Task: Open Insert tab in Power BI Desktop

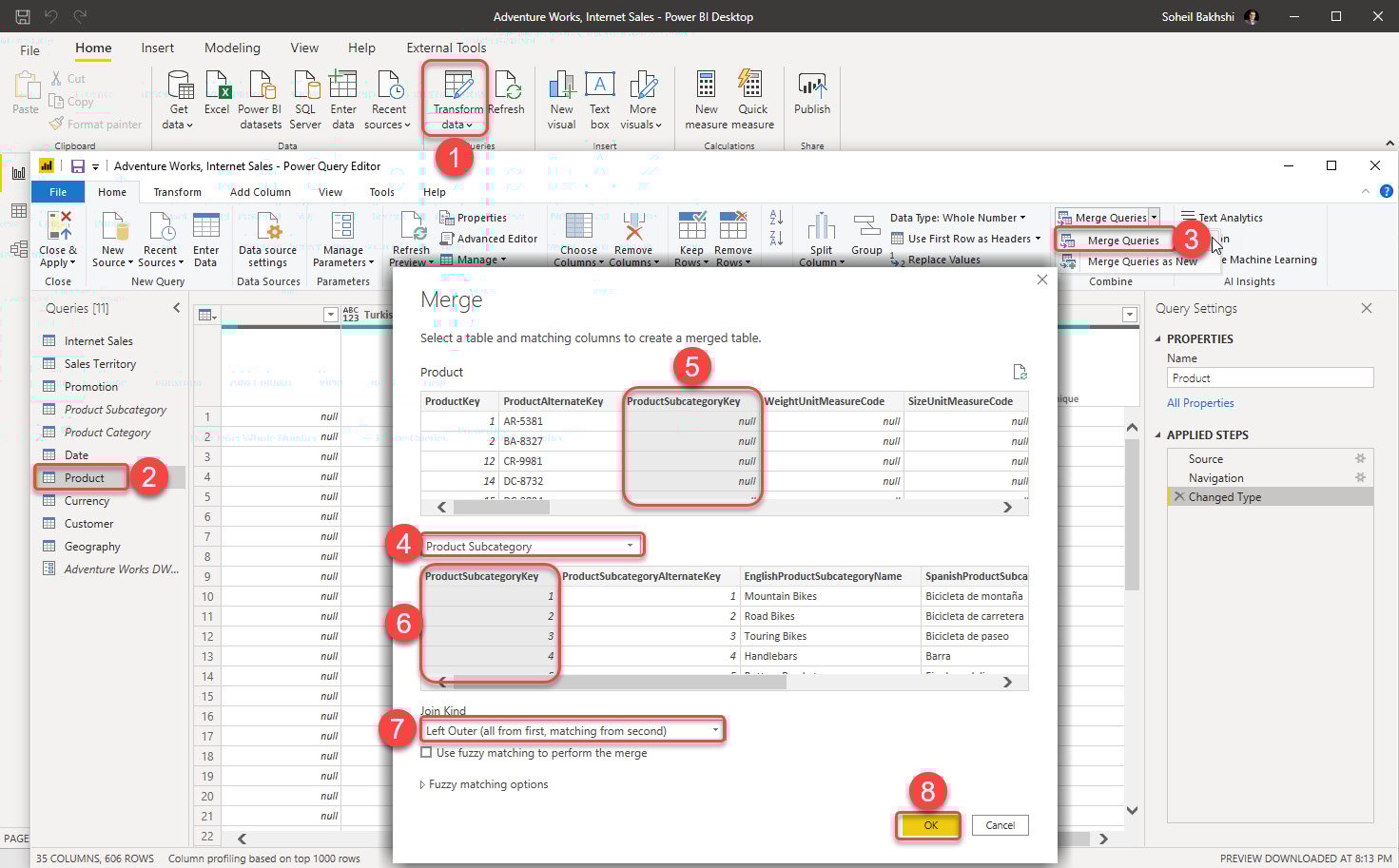Action: click(157, 48)
